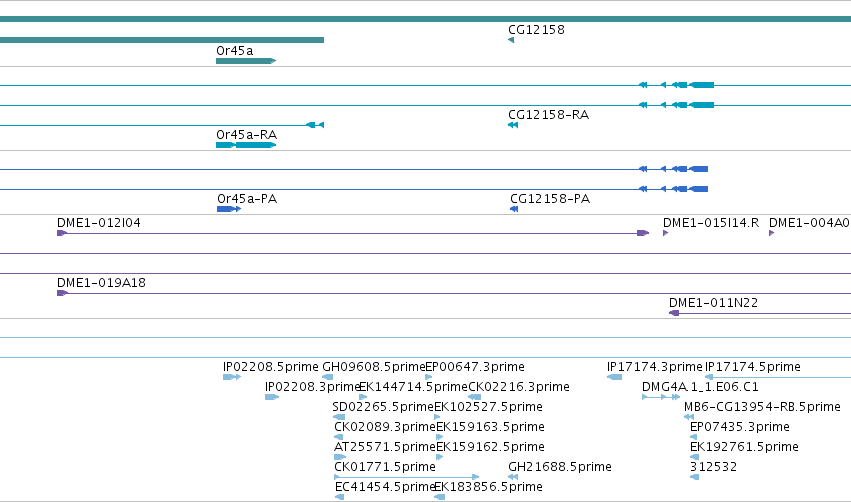
Task: Select the IP17174.3prime EST label
Action: pyautogui.click(x=655, y=367)
